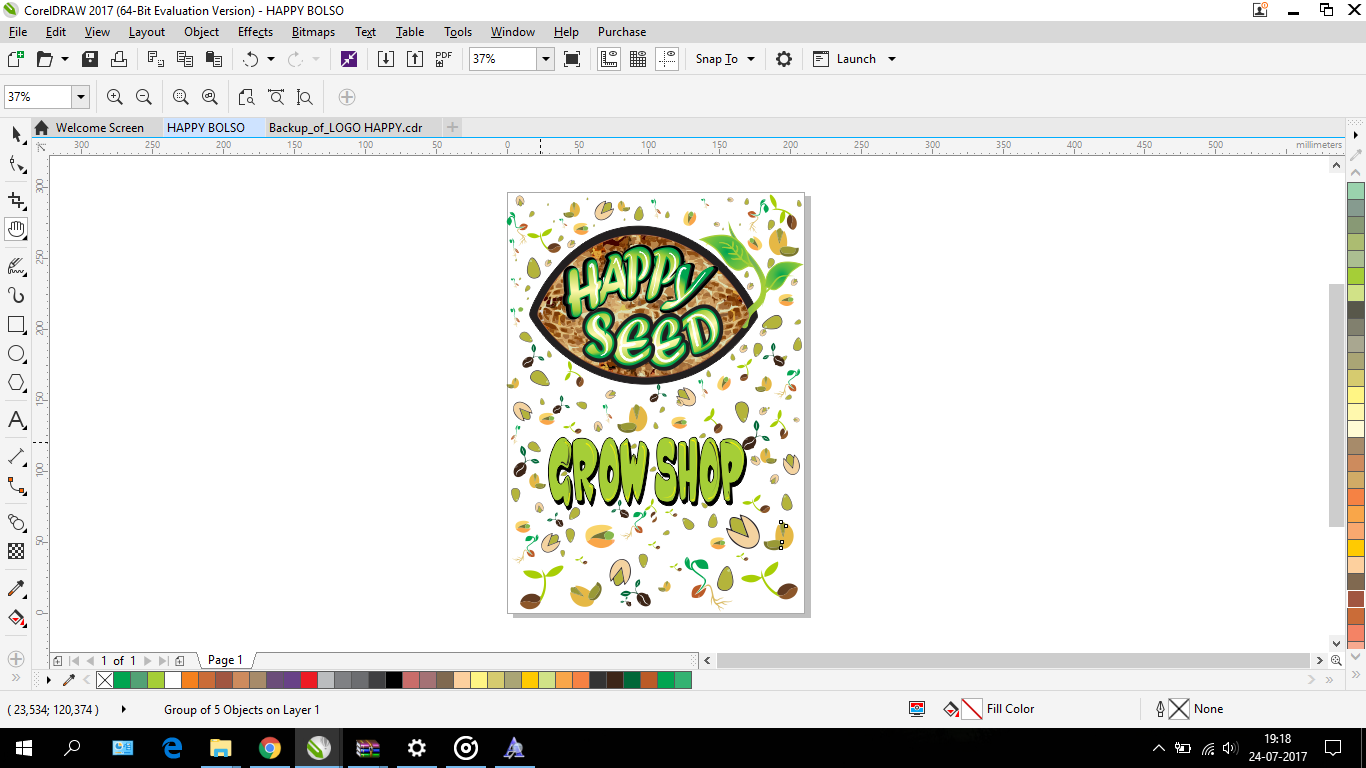Expand the Launch dropdown

[x=892, y=59]
